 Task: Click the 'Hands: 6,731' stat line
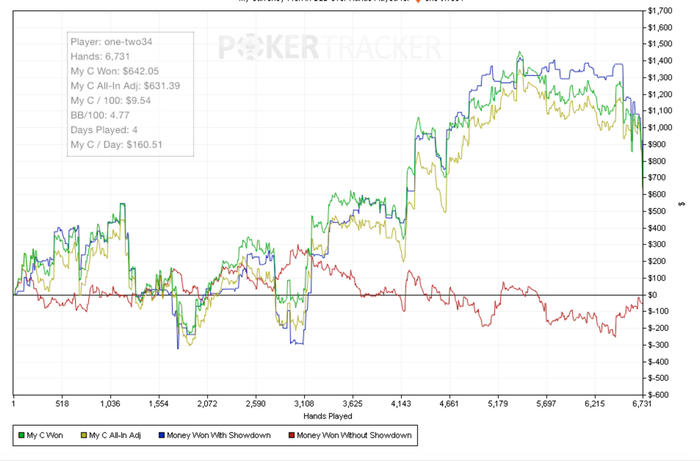coord(100,57)
